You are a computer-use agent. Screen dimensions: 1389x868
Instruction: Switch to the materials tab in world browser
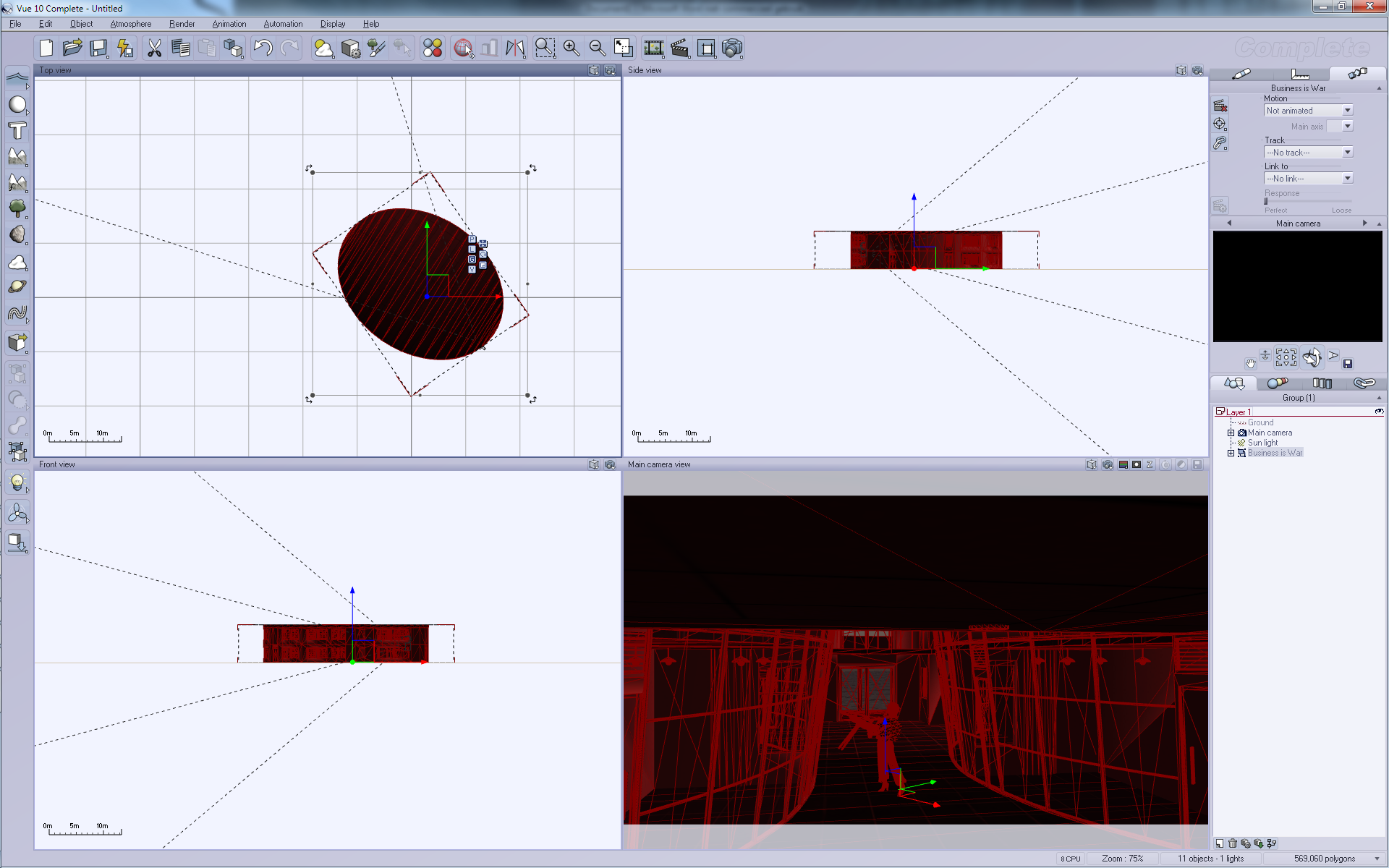coord(1278,383)
